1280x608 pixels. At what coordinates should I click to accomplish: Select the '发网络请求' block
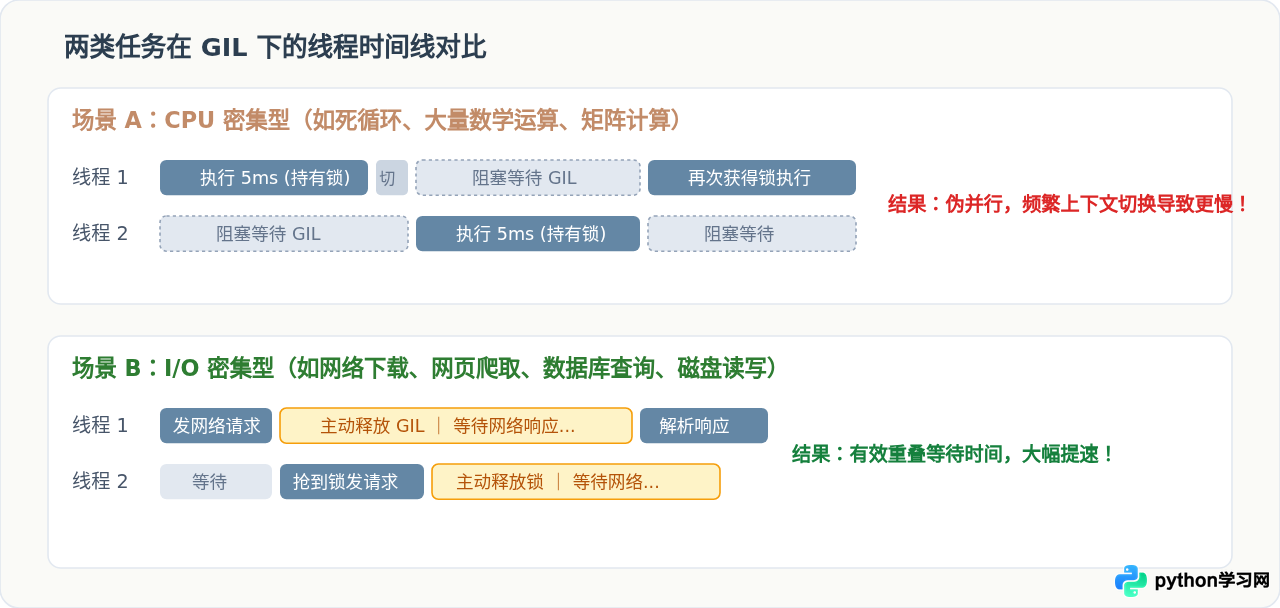(x=216, y=426)
